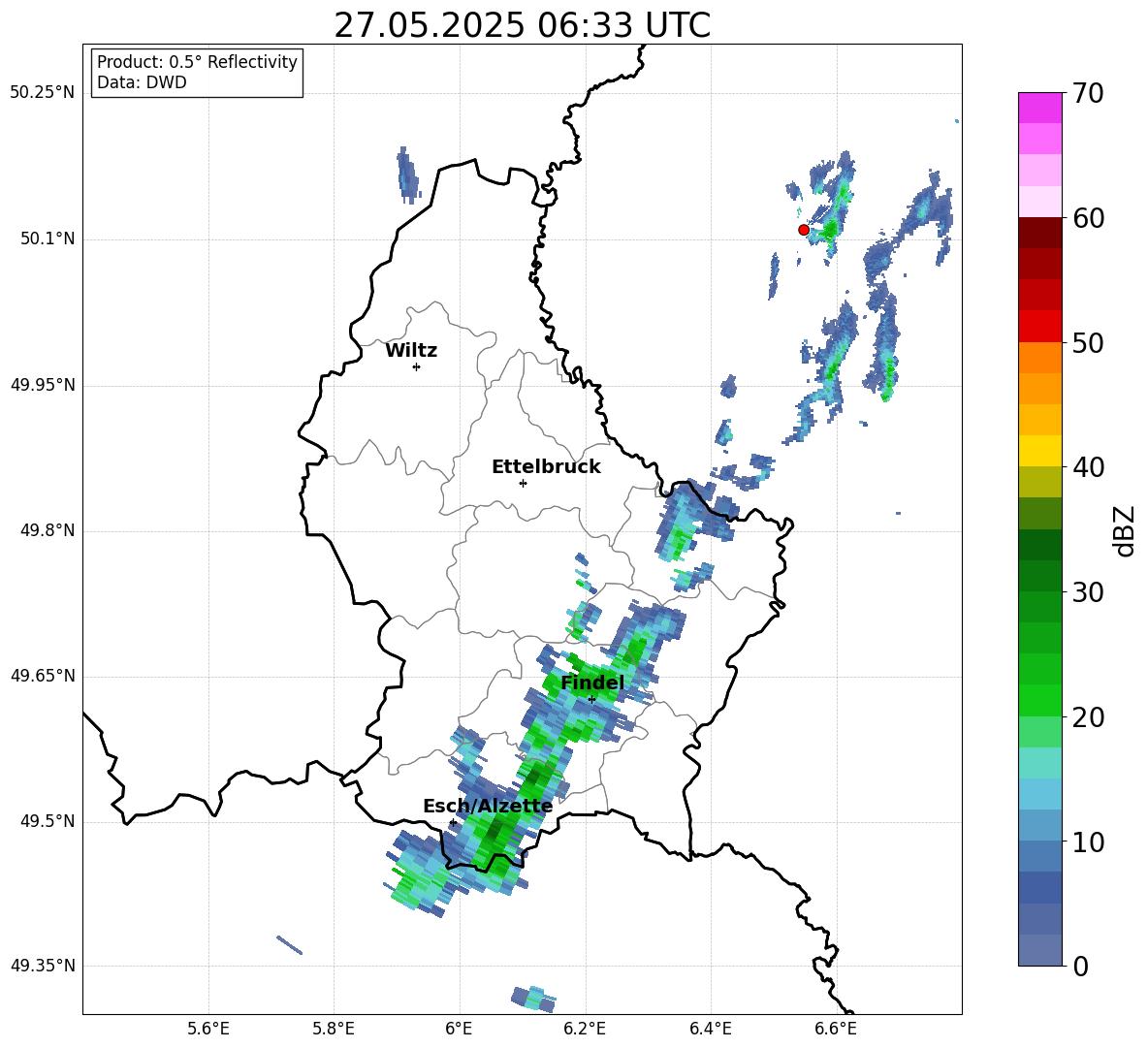Click the colorbar tick label 20
This screenshot has width=1148, height=1048.
1088,718
